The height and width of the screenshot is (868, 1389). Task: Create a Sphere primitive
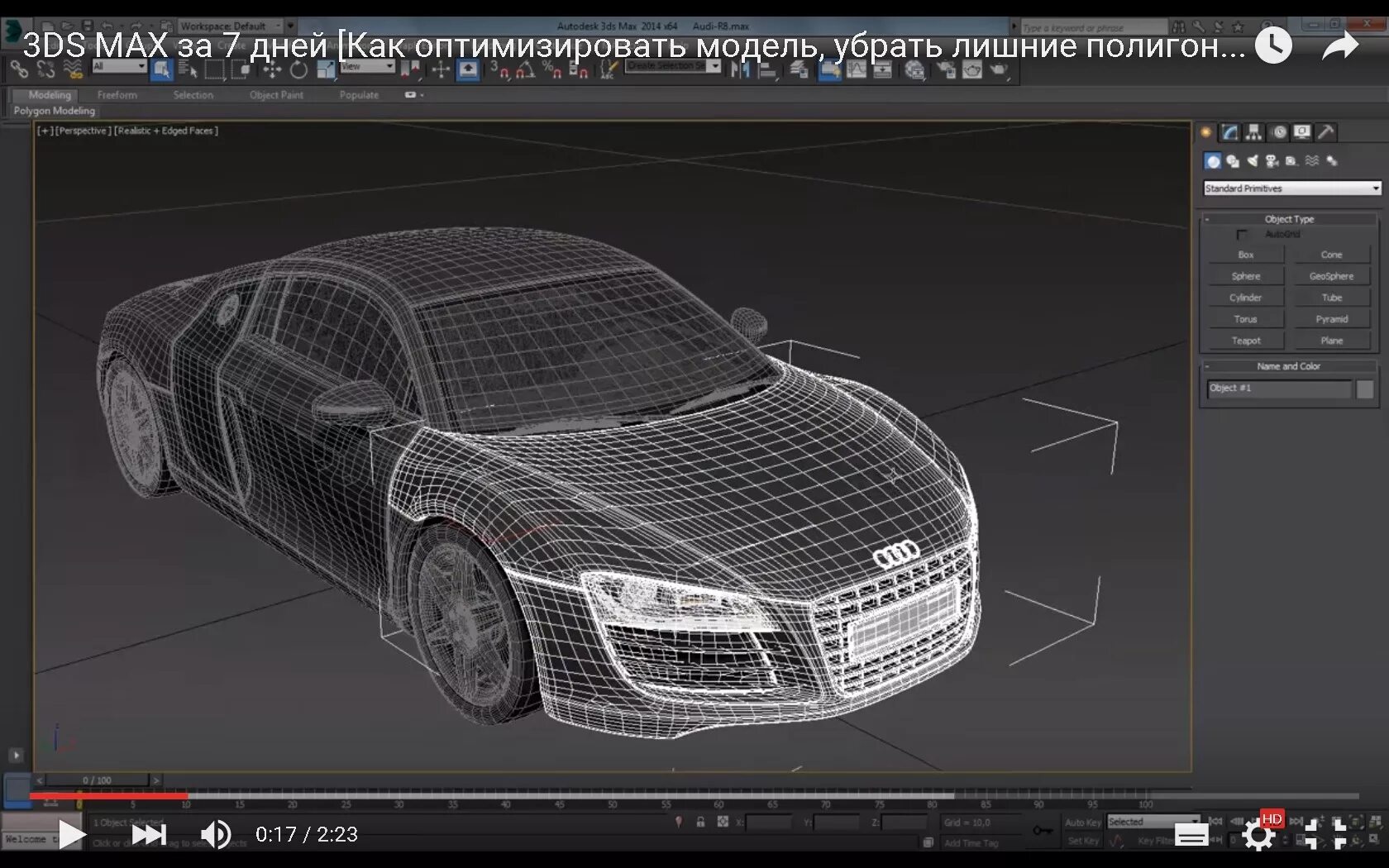(x=1246, y=276)
